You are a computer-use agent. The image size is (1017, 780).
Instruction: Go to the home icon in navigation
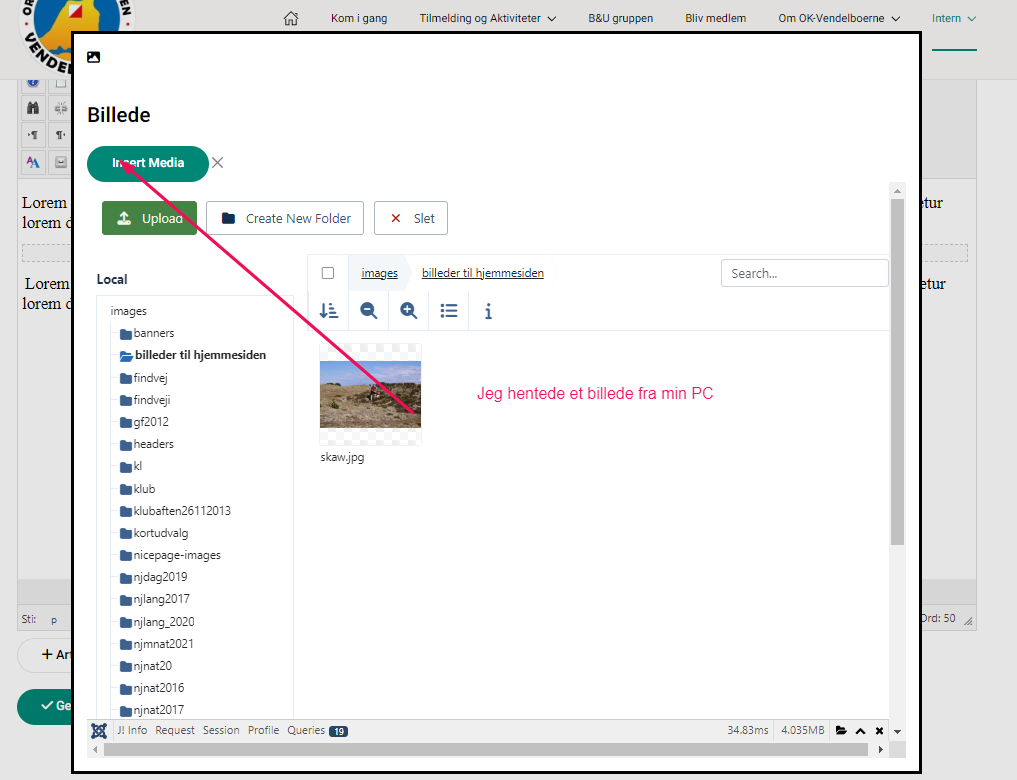(x=291, y=18)
